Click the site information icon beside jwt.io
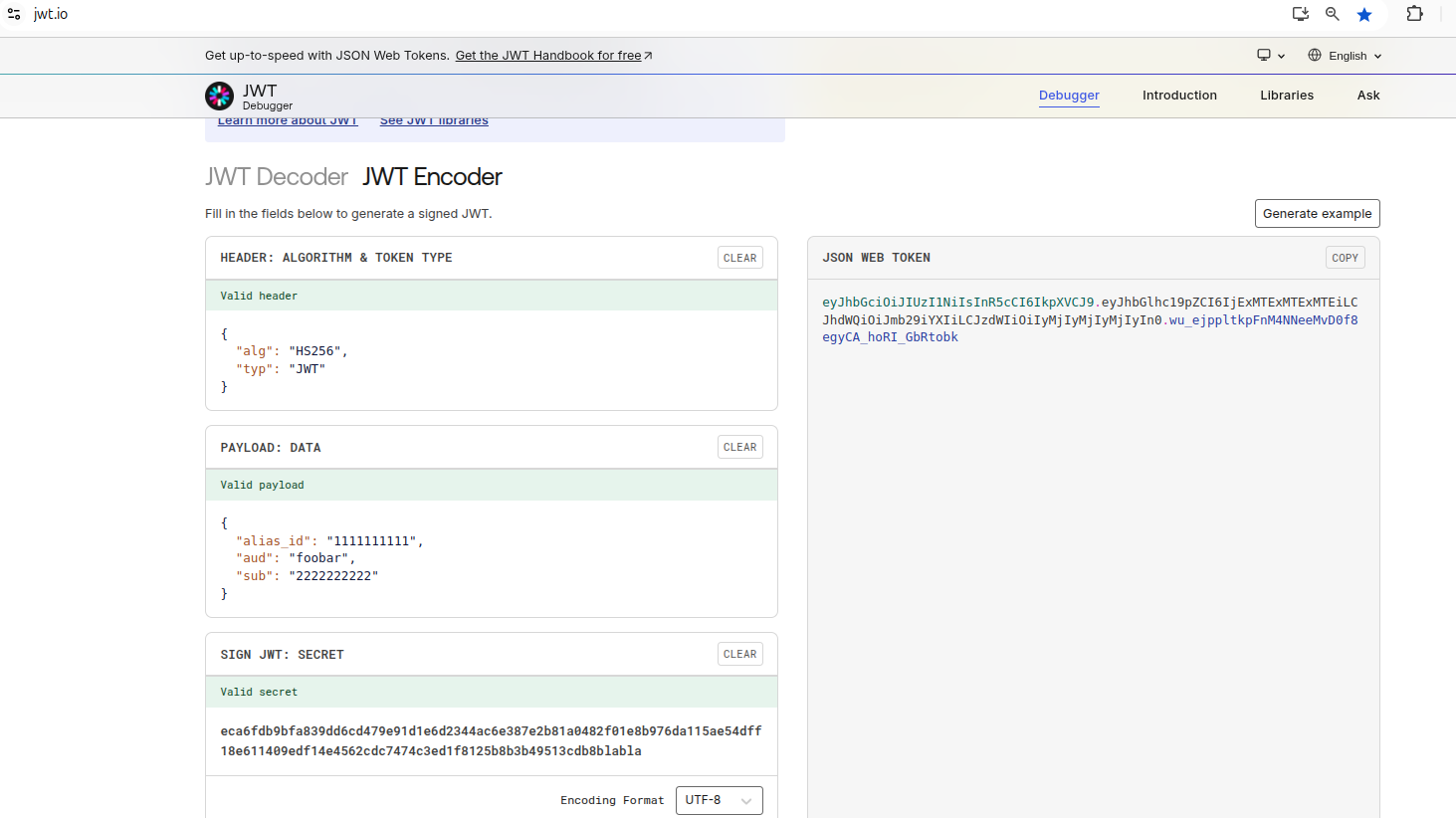The height and width of the screenshot is (818, 1456). pos(14,15)
